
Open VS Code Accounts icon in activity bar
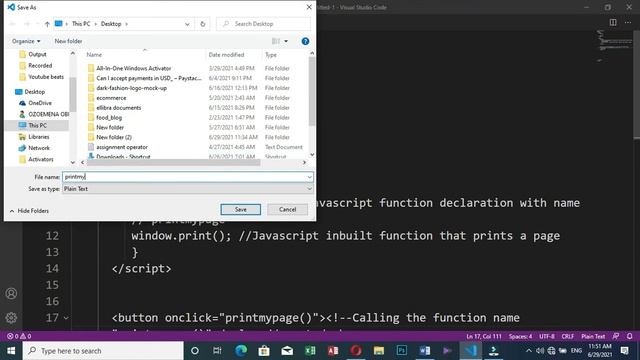11,293
